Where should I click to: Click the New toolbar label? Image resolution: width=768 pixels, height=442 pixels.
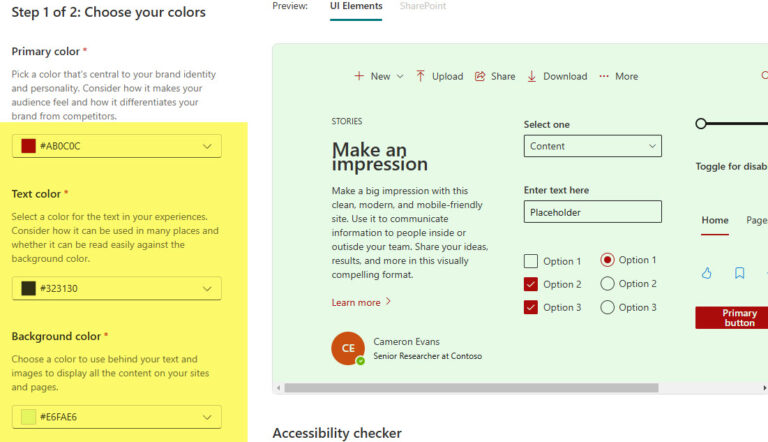pyautogui.click(x=381, y=76)
